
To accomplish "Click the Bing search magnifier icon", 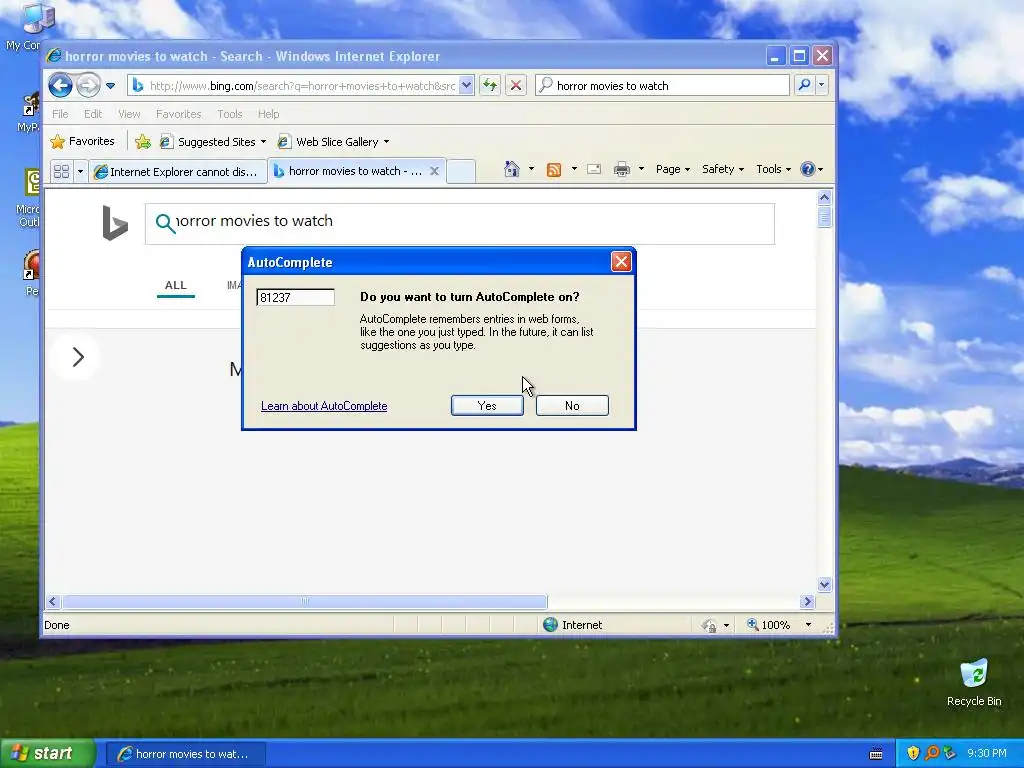I will (165, 223).
